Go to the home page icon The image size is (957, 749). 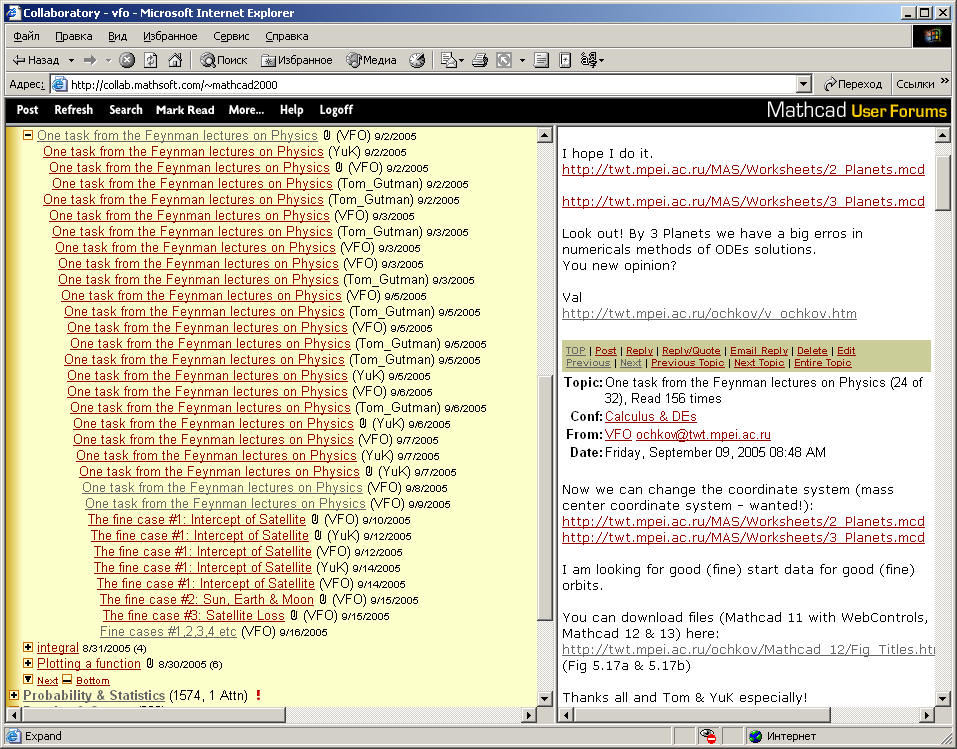point(175,60)
